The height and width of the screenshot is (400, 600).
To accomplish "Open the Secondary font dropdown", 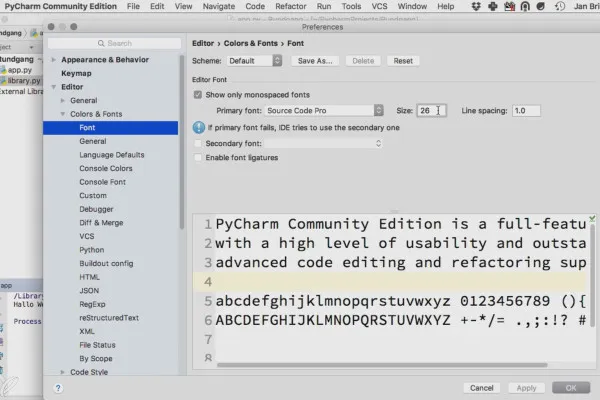I will [x=324, y=144].
